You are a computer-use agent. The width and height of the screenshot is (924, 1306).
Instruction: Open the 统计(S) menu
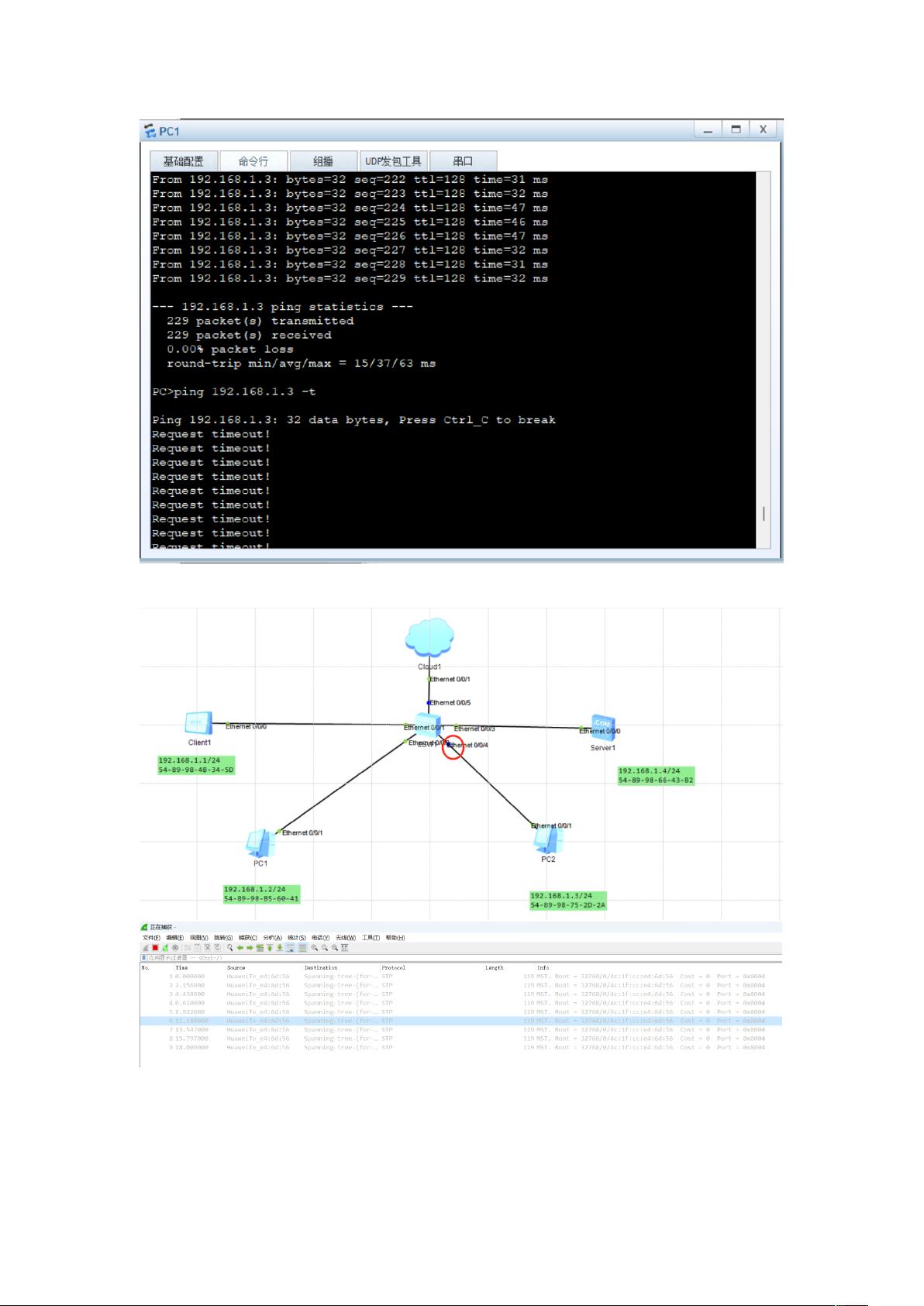(x=296, y=938)
